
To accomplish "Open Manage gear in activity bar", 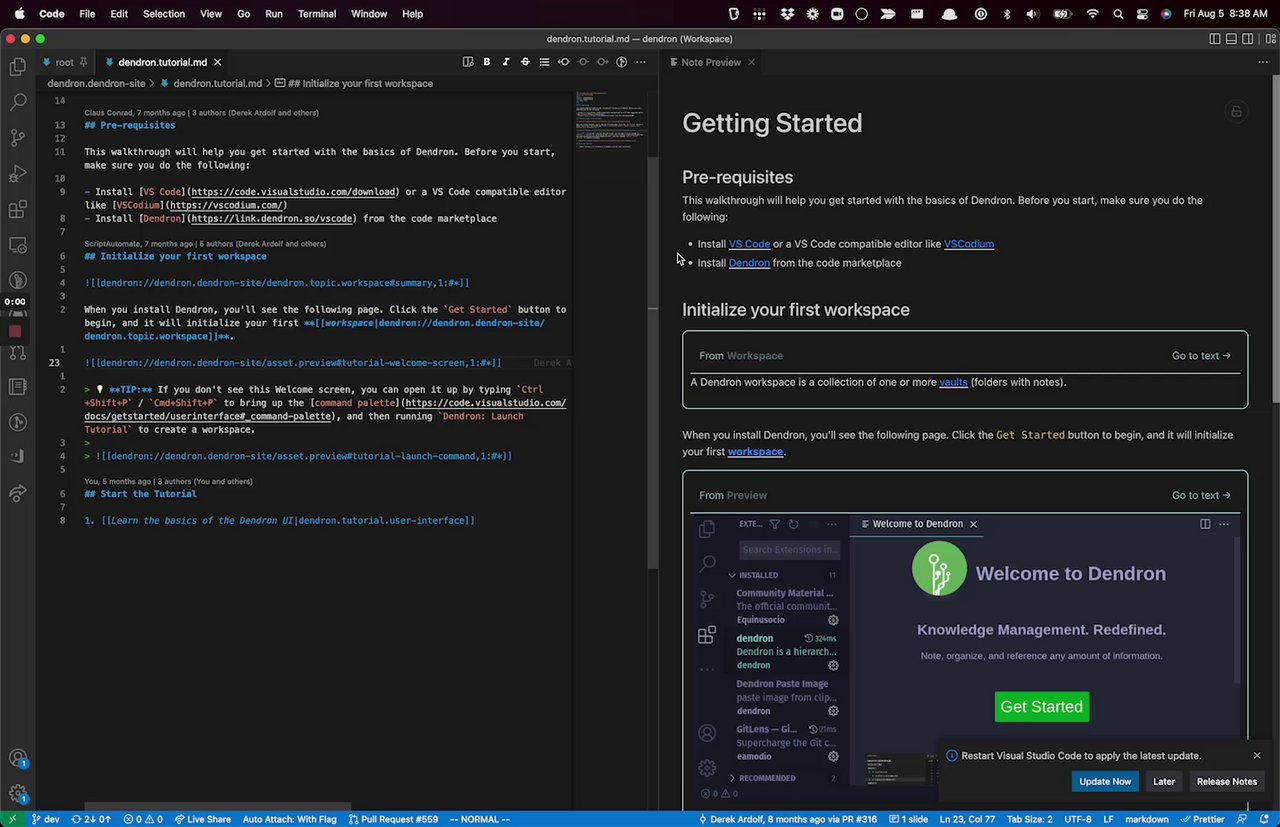I will pos(17,794).
